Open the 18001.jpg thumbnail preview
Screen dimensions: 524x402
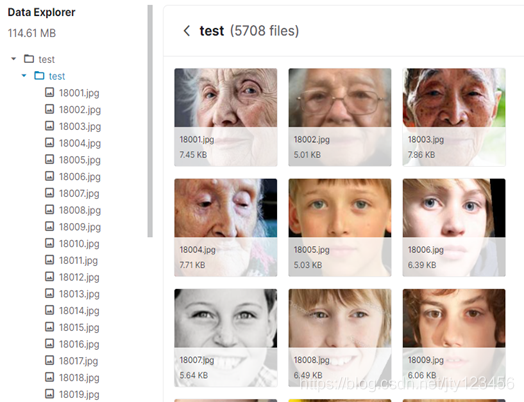(226, 117)
